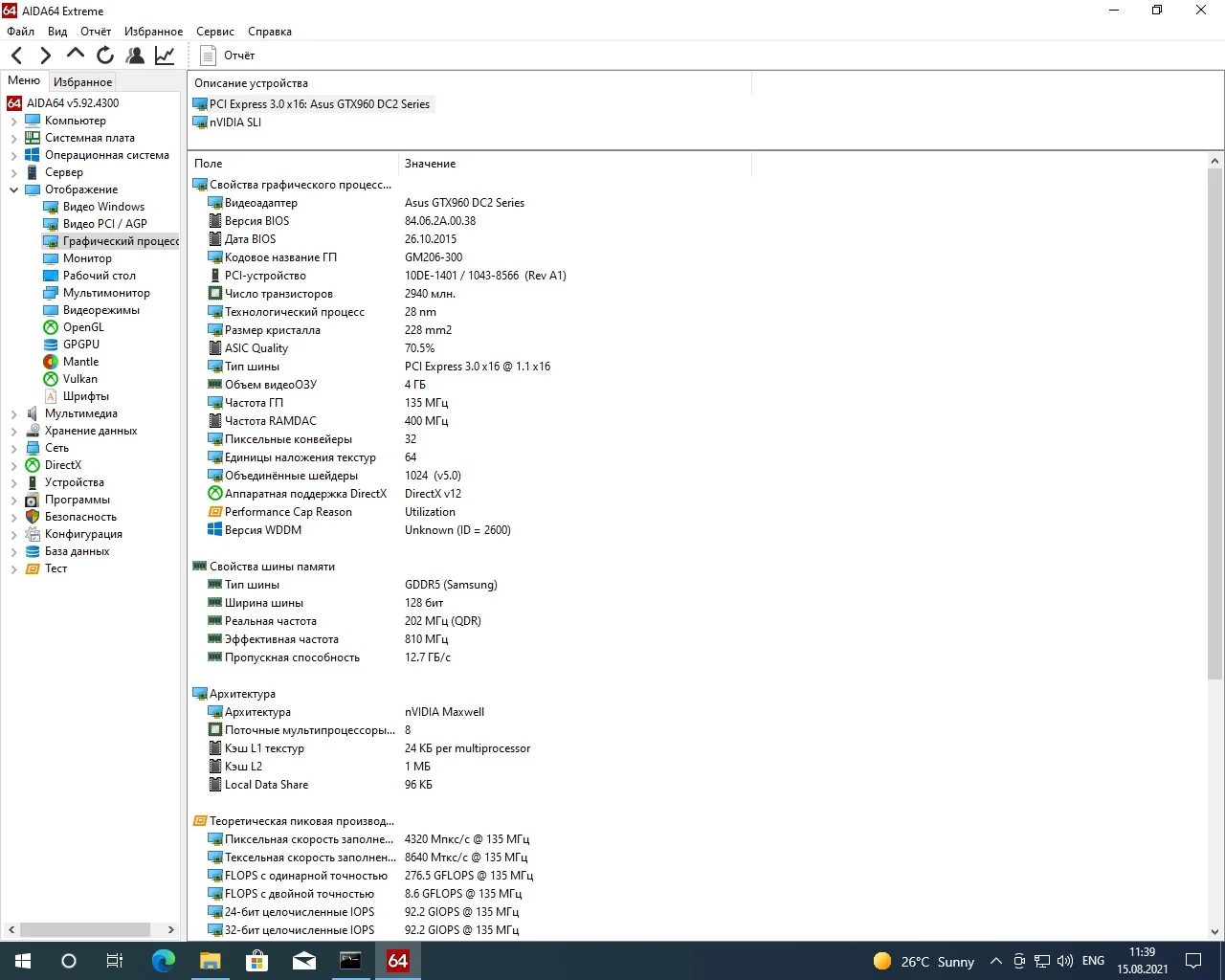Viewport: 1225px width, 980px height.
Task: Switch to the Меню tab
Action: (24, 81)
